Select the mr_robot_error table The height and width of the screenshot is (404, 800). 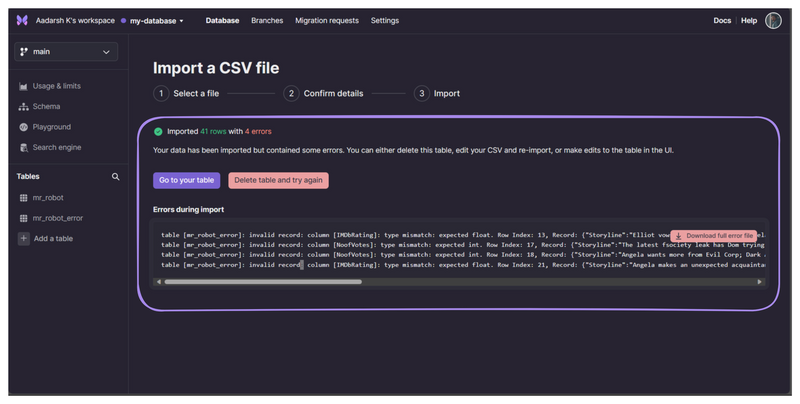point(58,218)
